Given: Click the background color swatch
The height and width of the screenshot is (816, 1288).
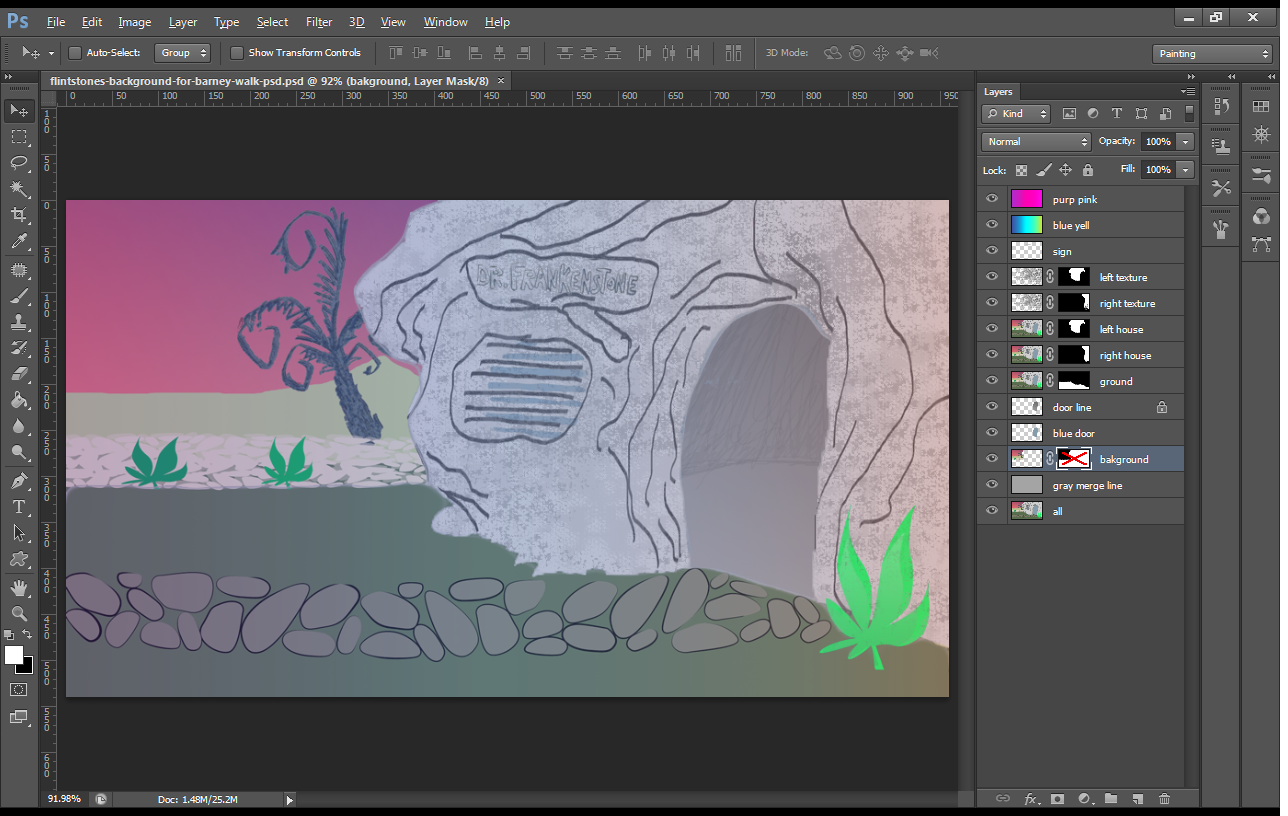Looking at the screenshot, I should tap(27, 666).
